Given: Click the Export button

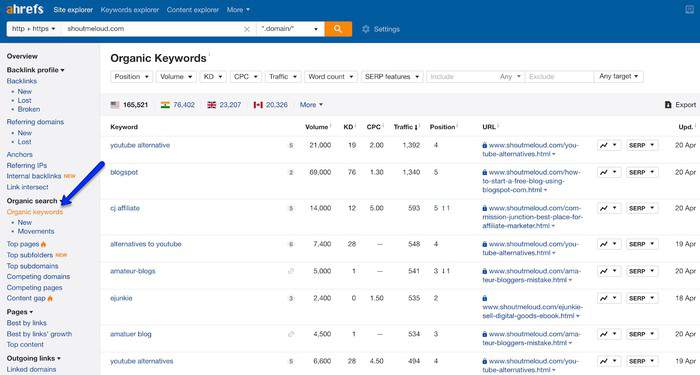Looking at the screenshot, I should pyautogui.click(x=680, y=104).
